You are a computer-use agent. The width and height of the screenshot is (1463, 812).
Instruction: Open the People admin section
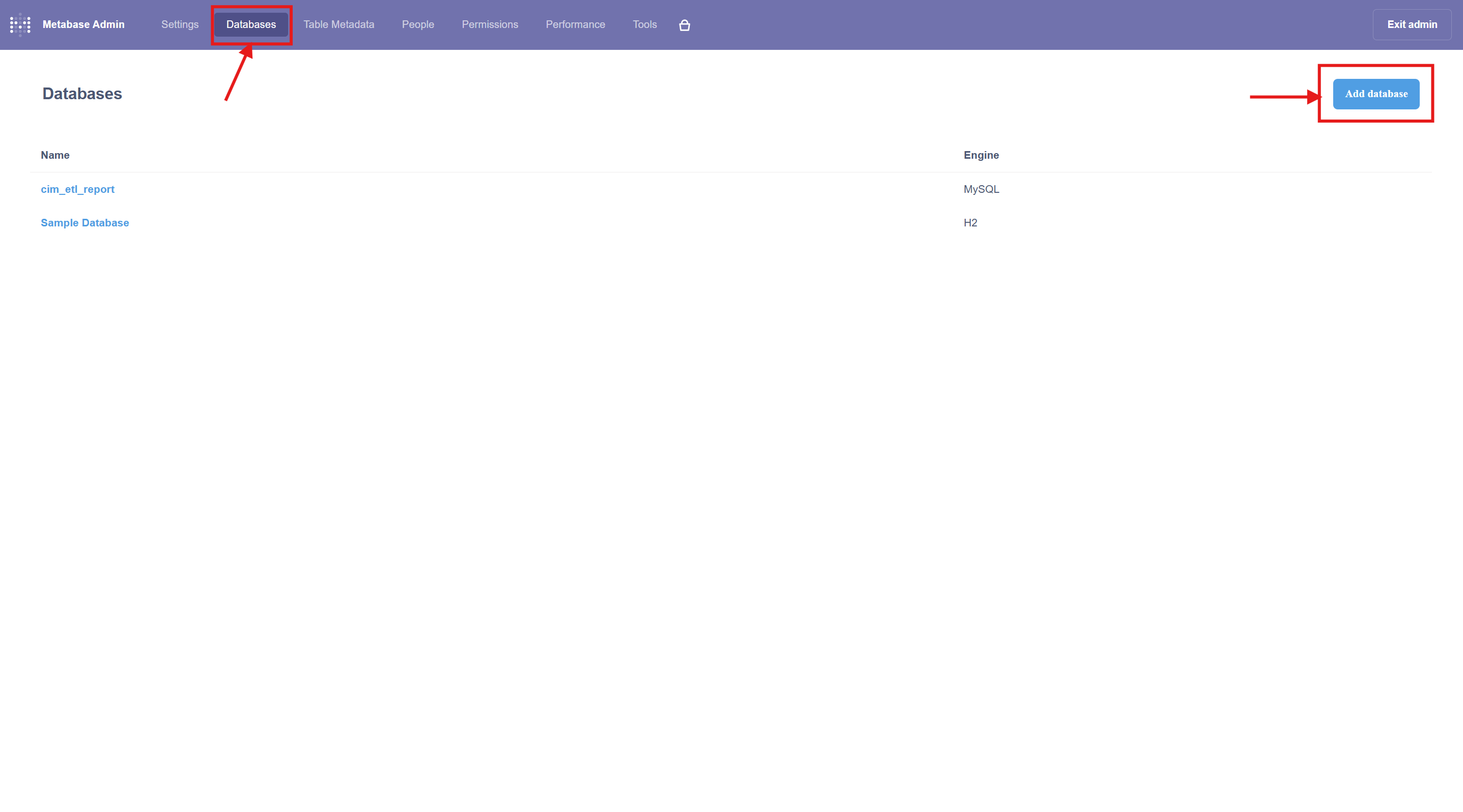417,24
